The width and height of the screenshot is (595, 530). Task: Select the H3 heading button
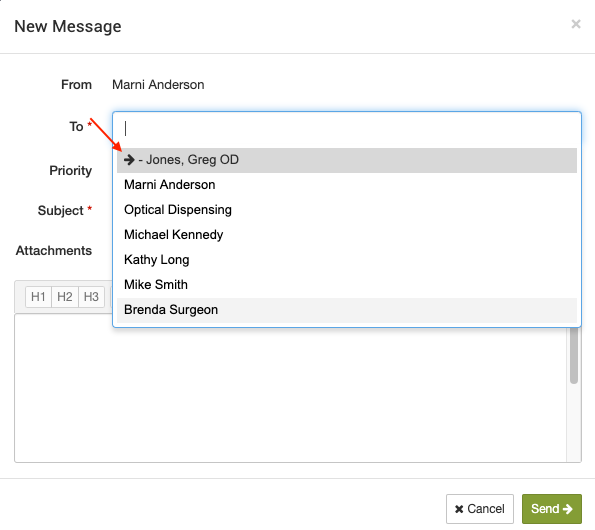(x=91, y=297)
